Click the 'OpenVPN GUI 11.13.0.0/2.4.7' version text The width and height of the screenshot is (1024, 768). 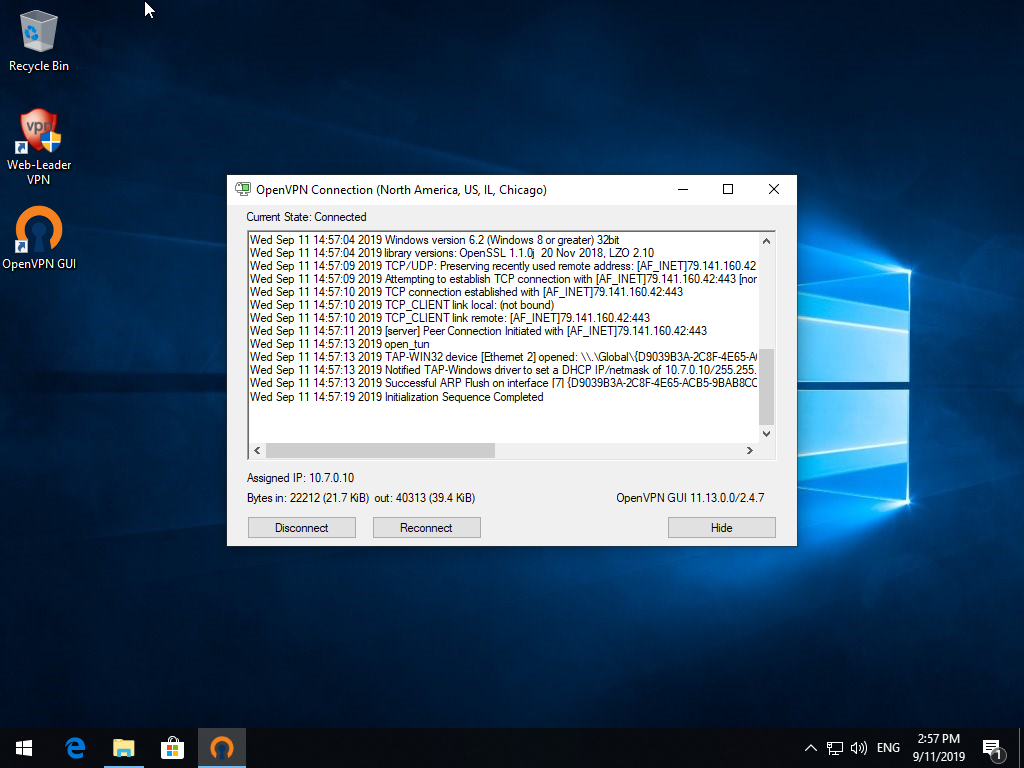tap(690, 498)
